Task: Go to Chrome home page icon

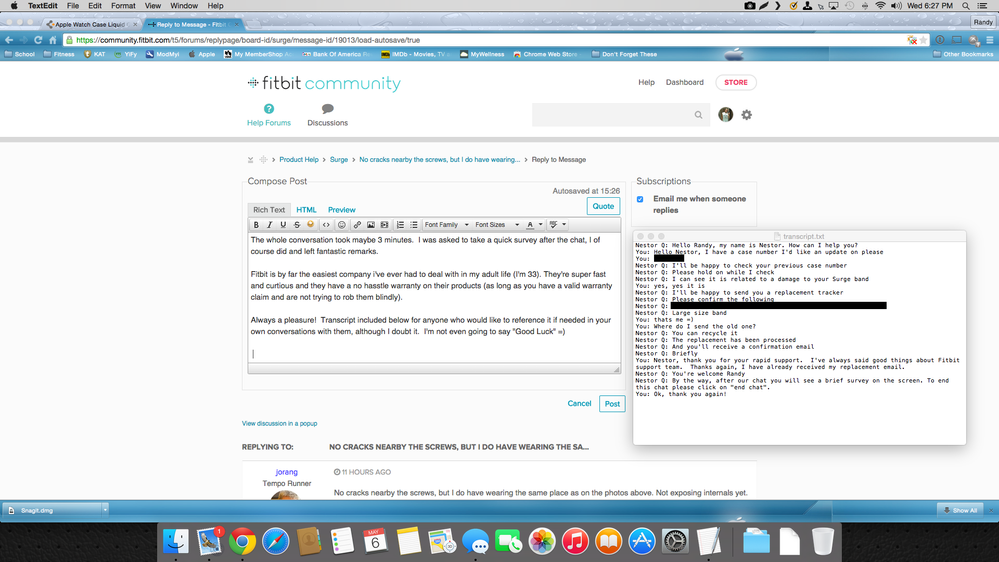Action: point(53,40)
